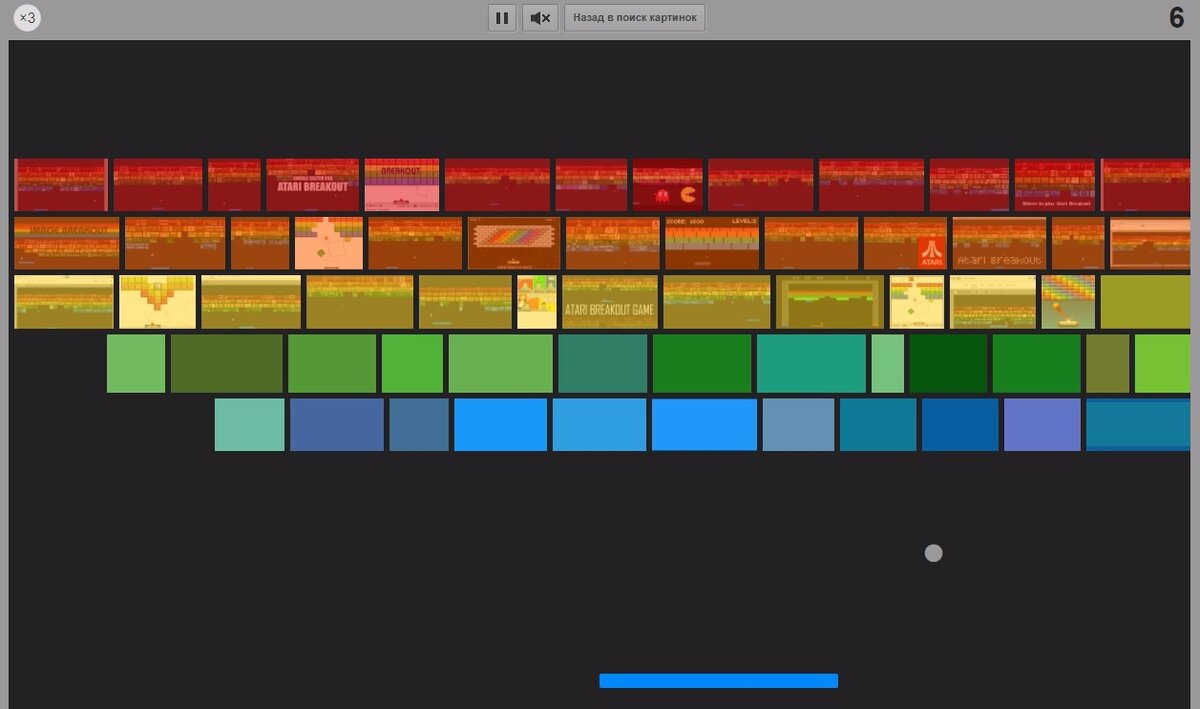Click the score number 6
This screenshot has height=709, width=1200.
tap(1177, 18)
